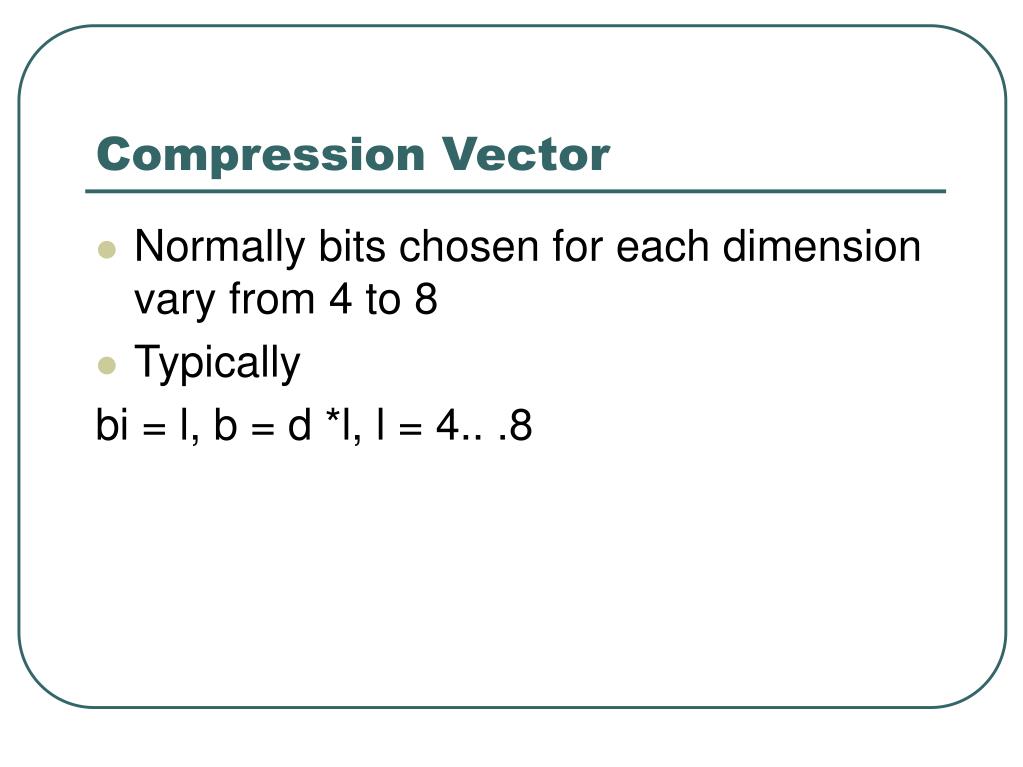Click the word "bits" in first bullet
This screenshot has height=767, width=1023.
[x=352, y=247]
